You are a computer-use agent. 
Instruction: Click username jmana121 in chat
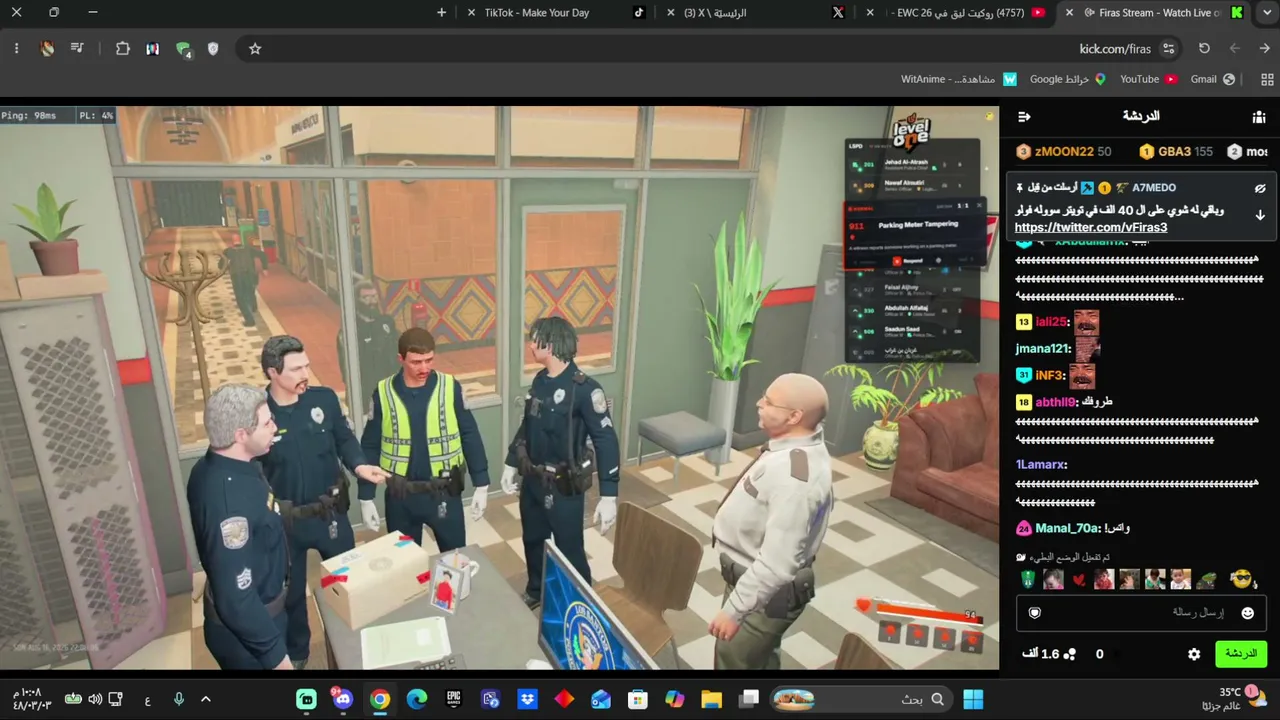pyautogui.click(x=1043, y=349)
